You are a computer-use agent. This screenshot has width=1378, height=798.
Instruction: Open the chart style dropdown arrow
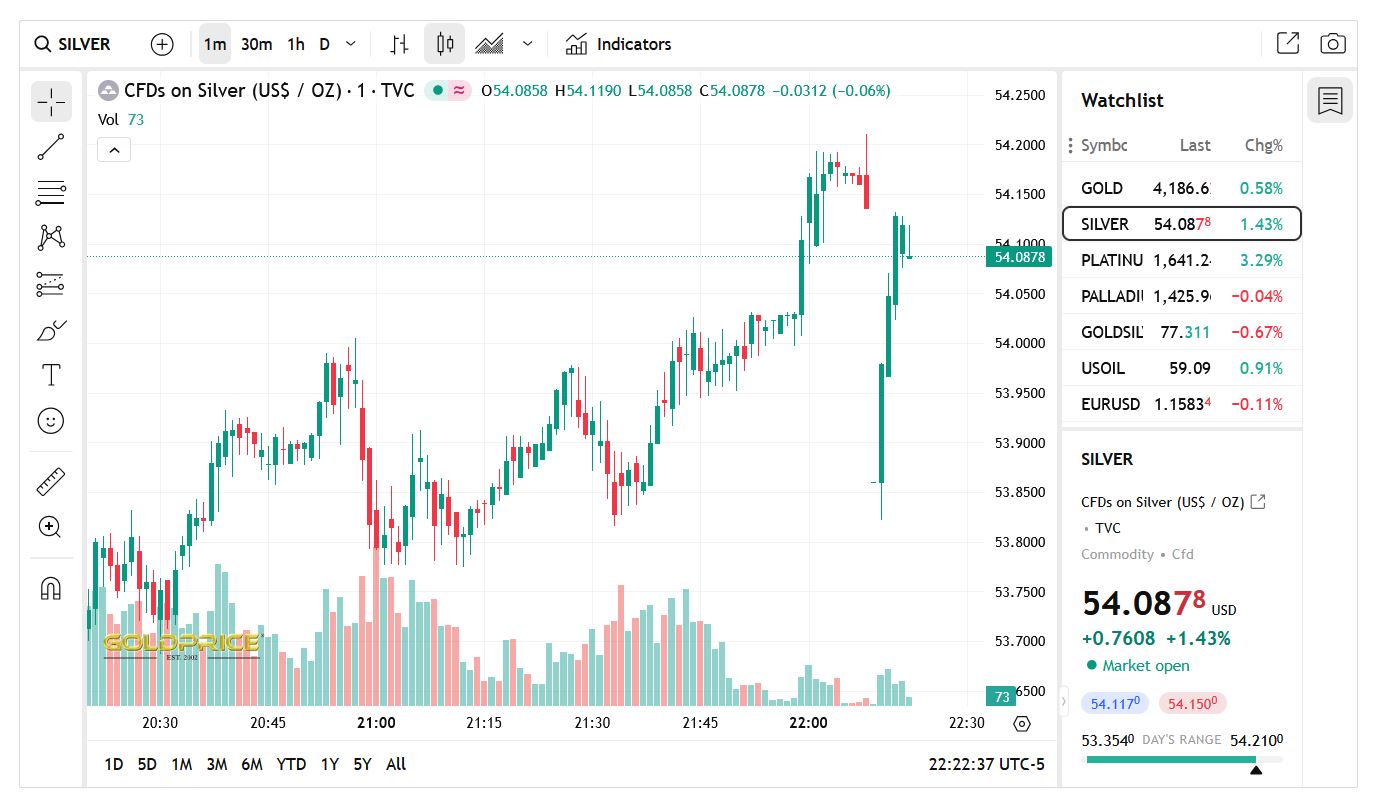528,44
